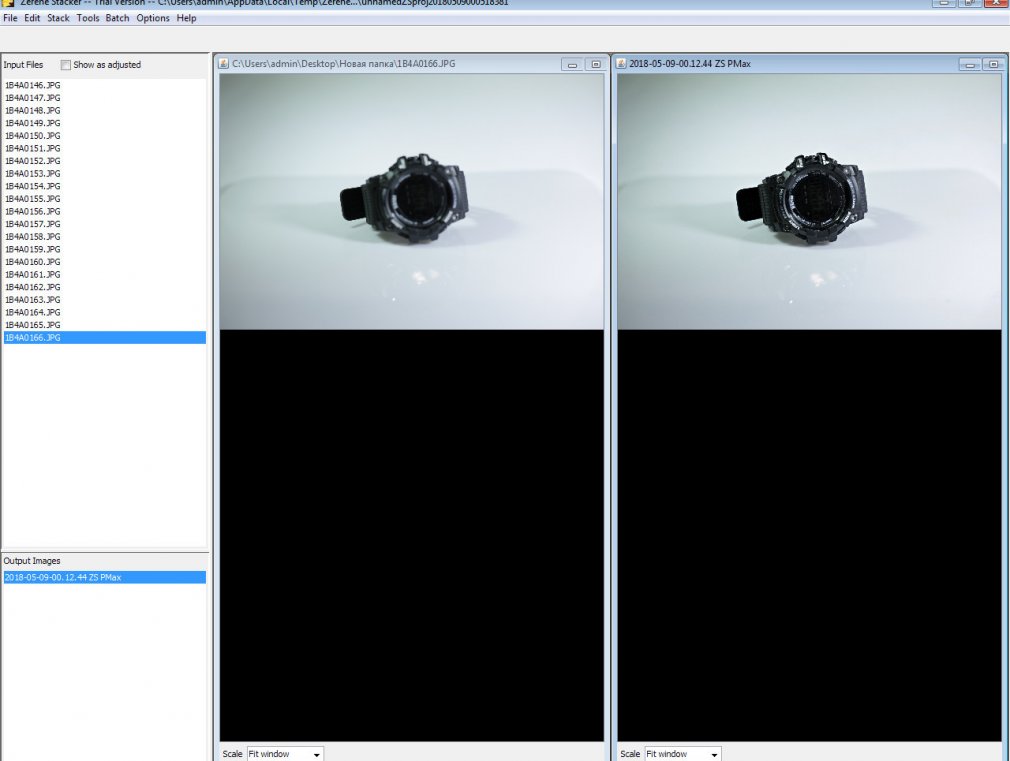Click the watch photo in the source viewer

tap(412, 202)
